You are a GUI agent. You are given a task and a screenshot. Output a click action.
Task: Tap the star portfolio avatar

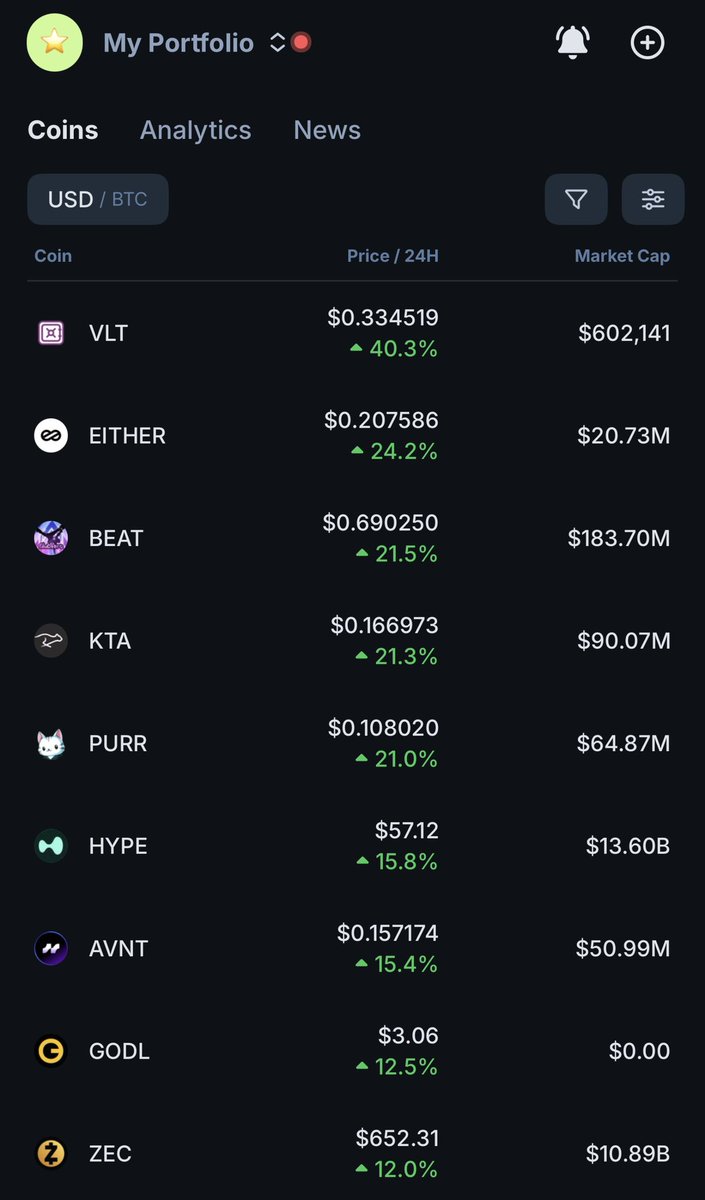[x=55, y=43]
